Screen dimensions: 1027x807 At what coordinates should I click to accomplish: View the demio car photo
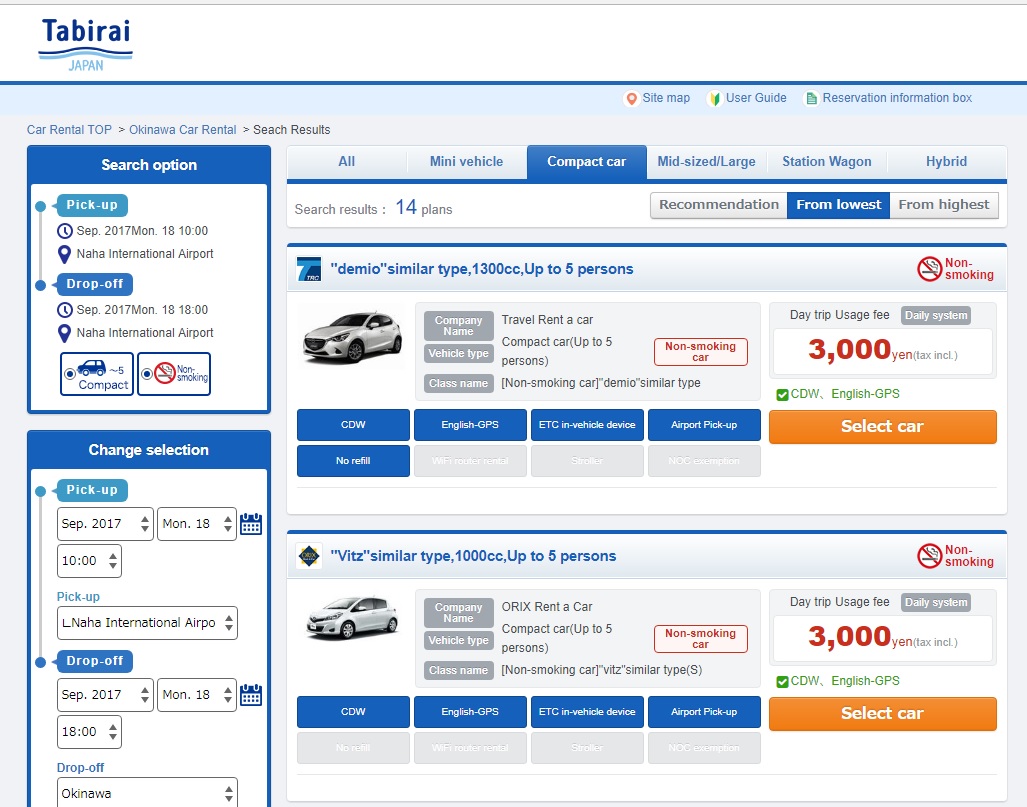(353, 337)
